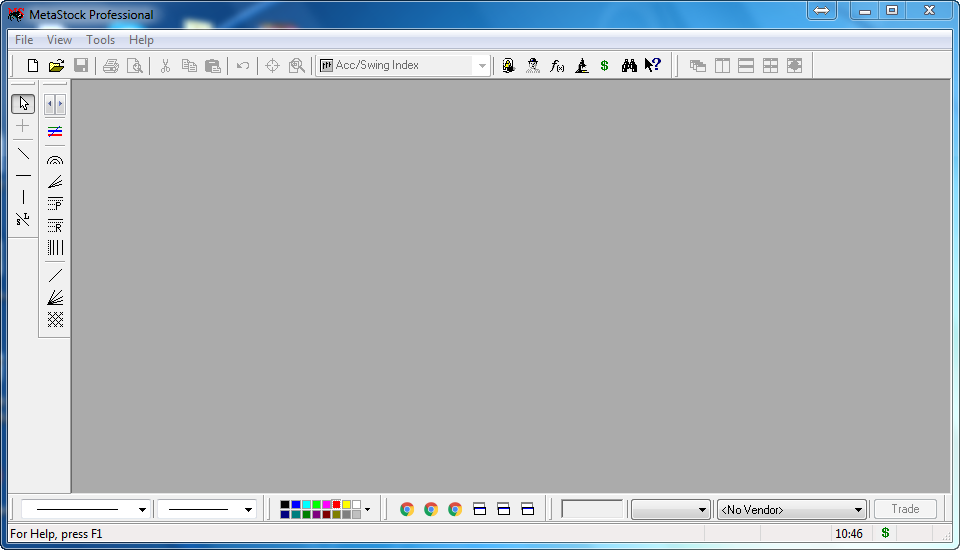Pick the yellow color swatch

point(346,505)
